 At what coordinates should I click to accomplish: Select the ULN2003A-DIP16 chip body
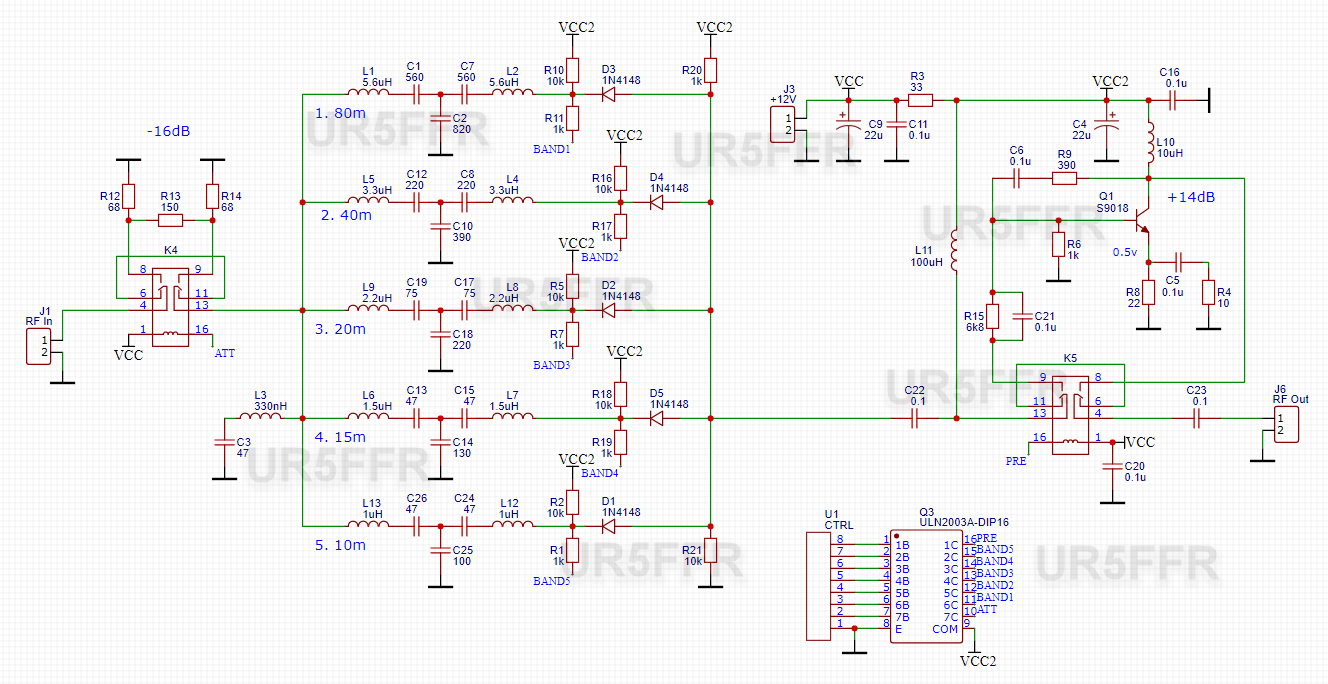click(x=926, y=585)
